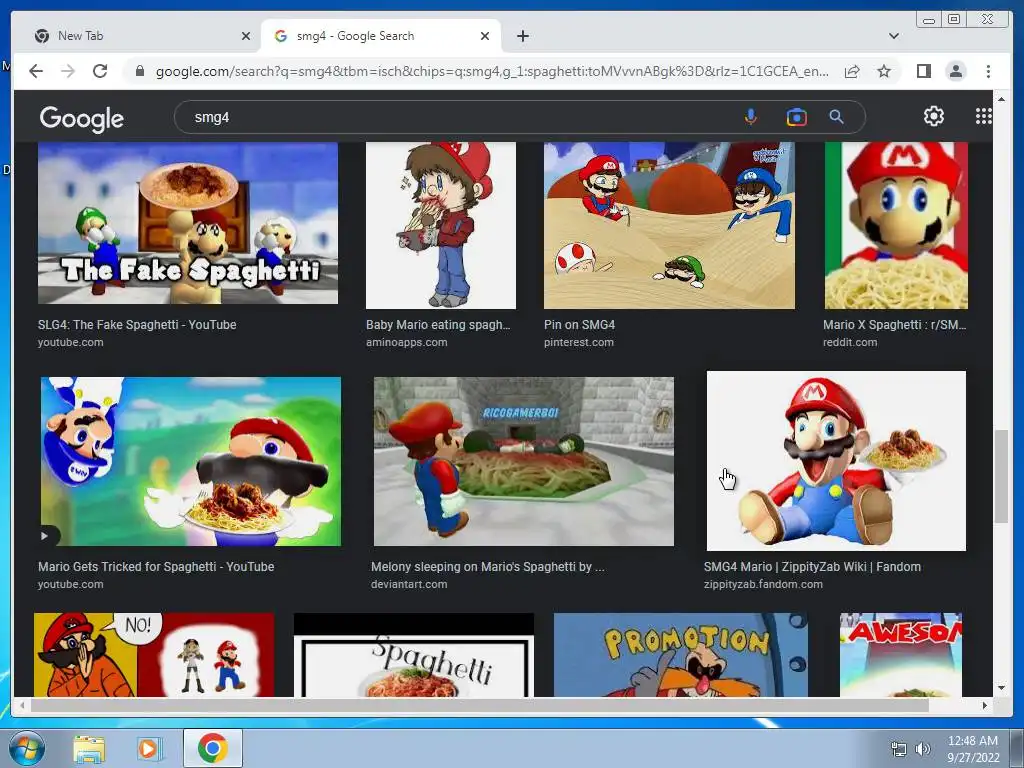Go to Google home via logo
Viewport: 1024px width, 768px height.
point(82,119)
